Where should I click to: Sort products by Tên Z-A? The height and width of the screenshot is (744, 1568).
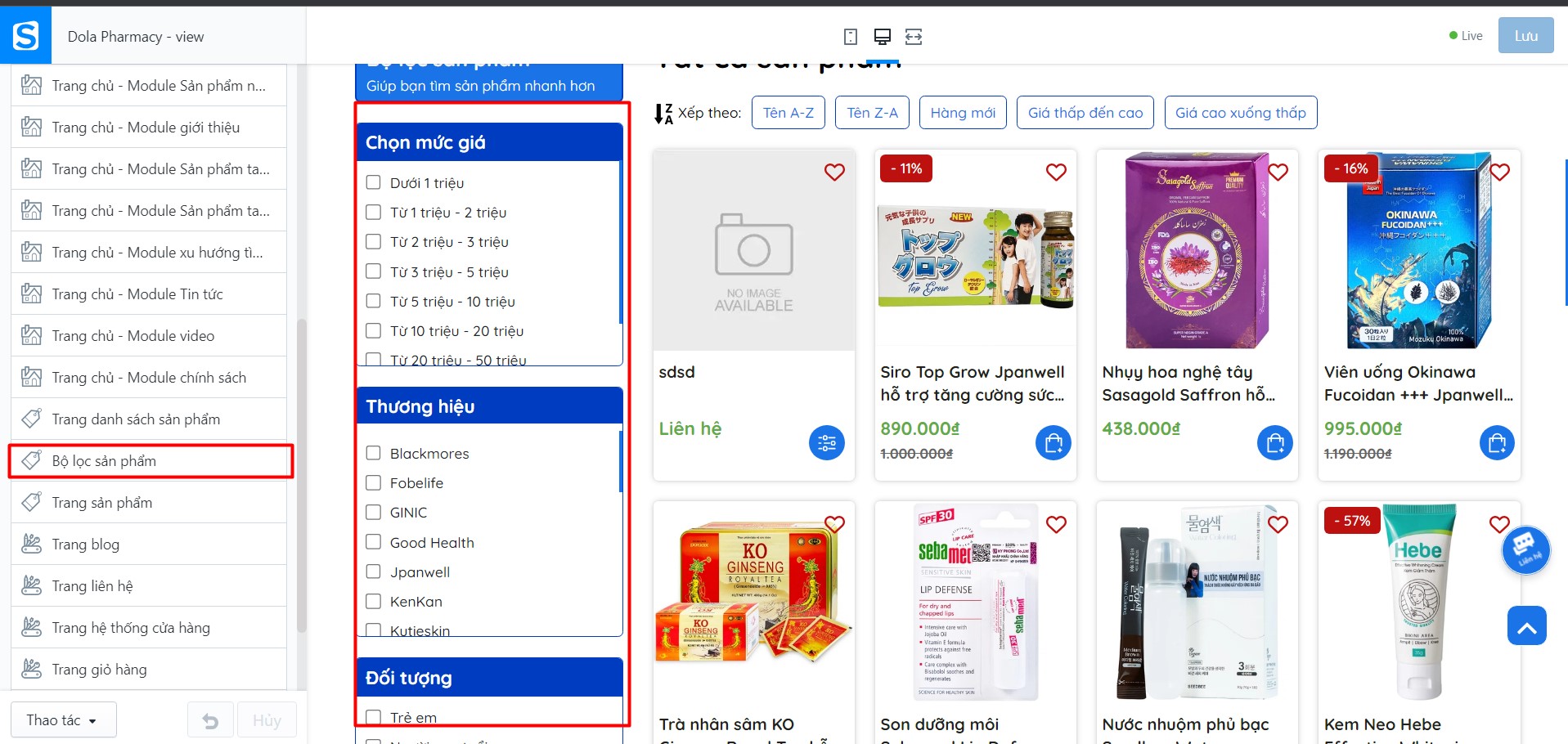point(872,113)
